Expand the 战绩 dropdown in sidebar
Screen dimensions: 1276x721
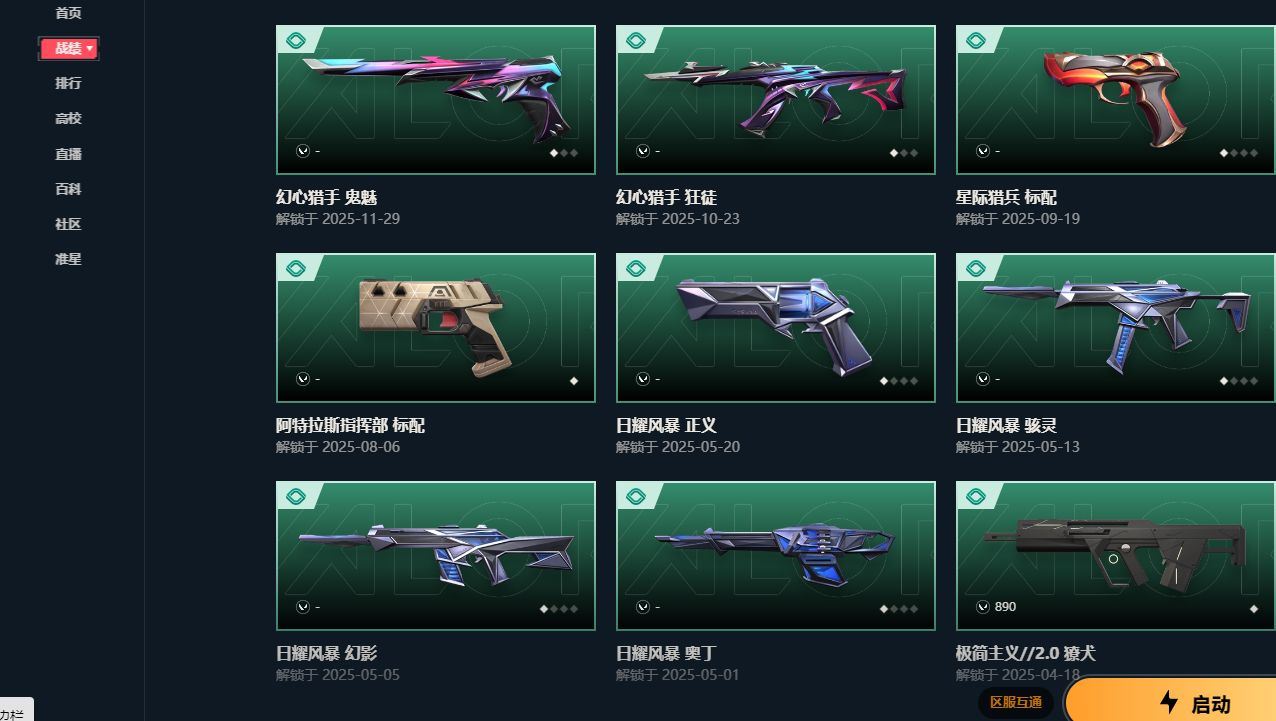pos(68,48)
